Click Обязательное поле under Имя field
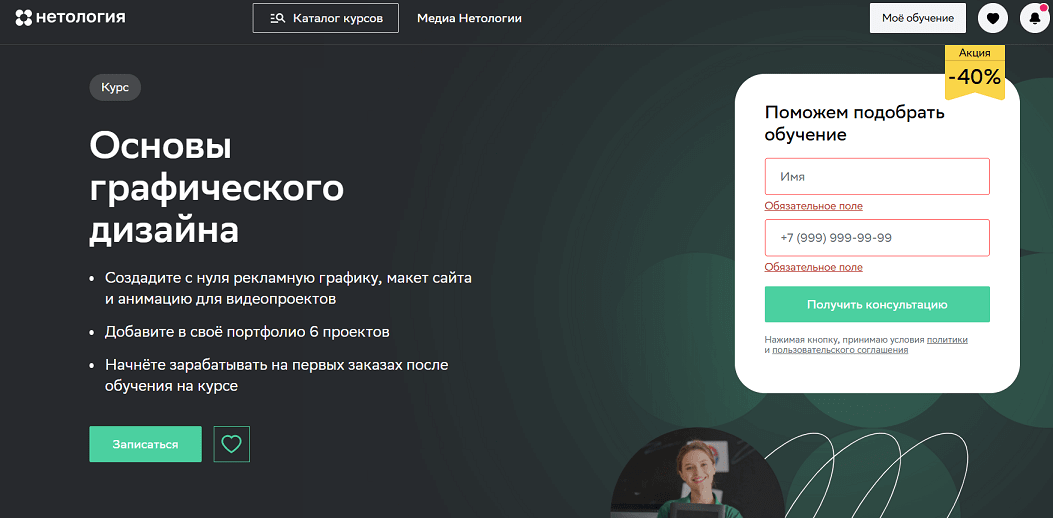The height and width of the screenshot is (518, 1053). tap(813, 206)
